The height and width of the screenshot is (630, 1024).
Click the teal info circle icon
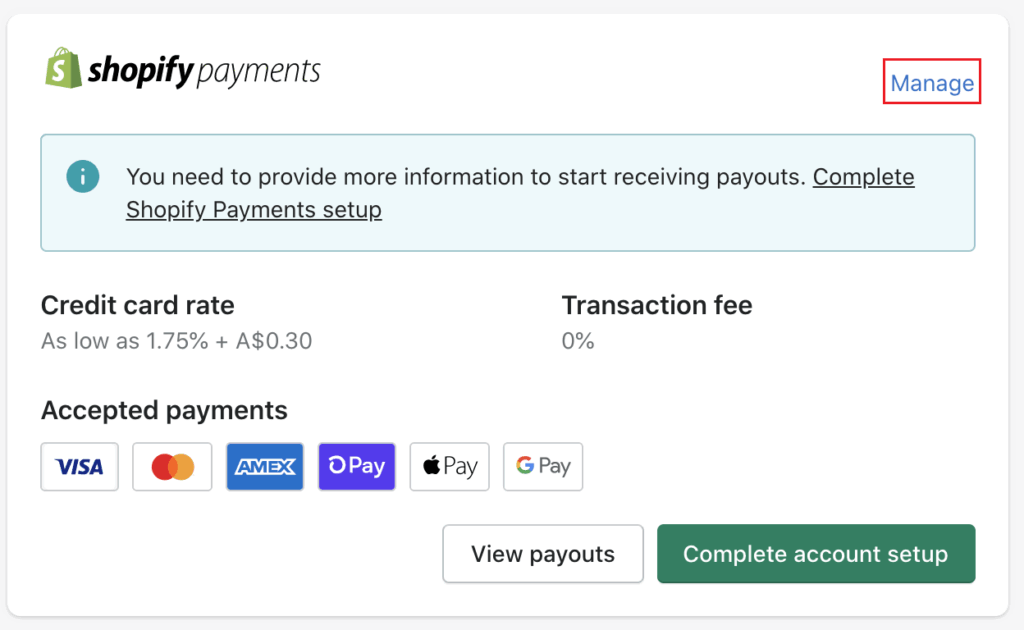(x=83, y=176)
